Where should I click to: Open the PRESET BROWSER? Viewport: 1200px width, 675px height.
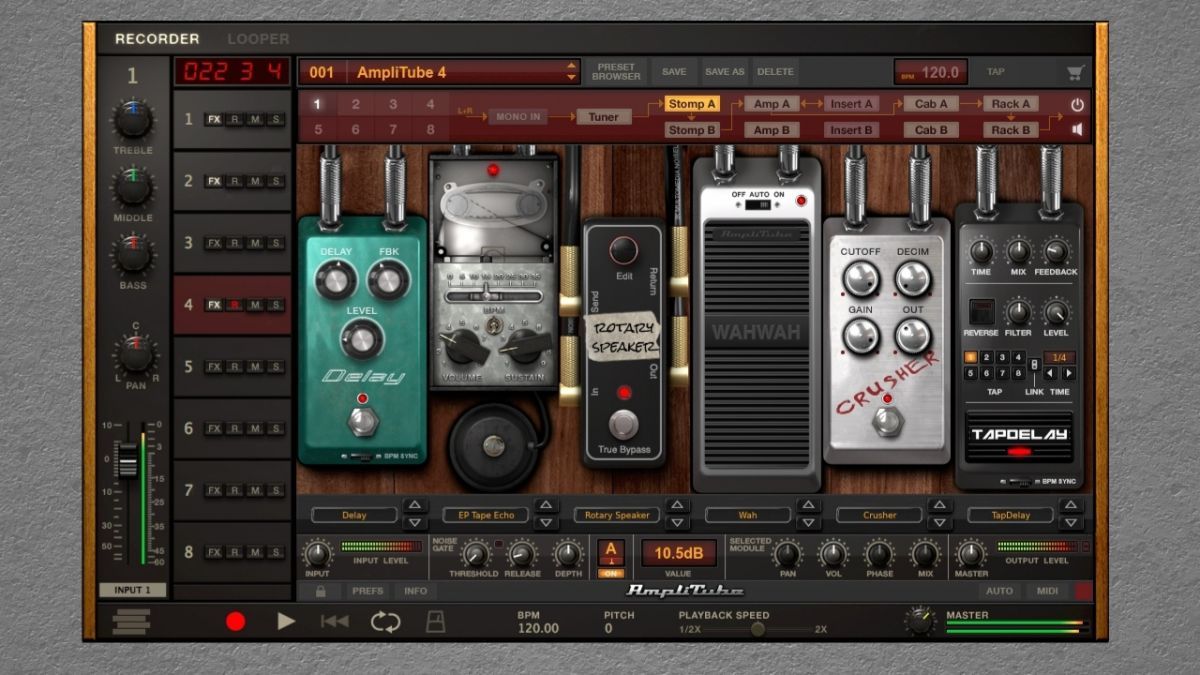617,72
